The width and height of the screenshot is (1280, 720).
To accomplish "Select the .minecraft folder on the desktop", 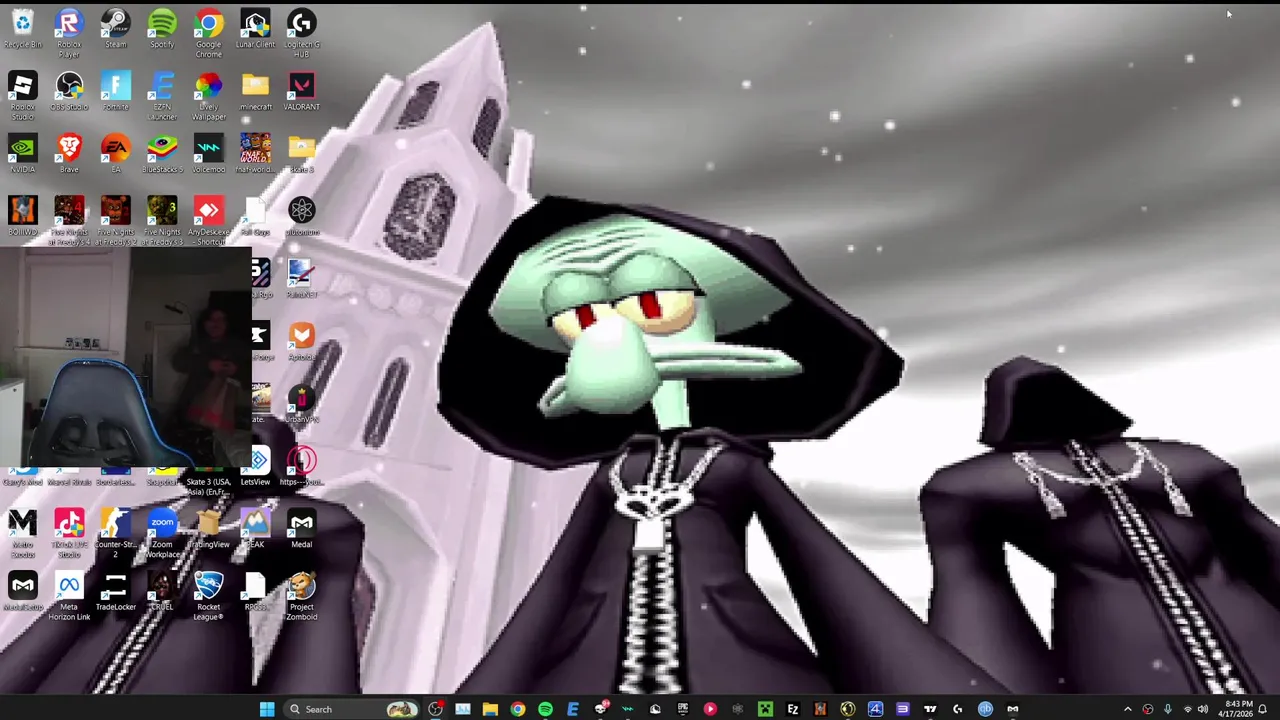I will pyautogui.click(x=255, y=91).
